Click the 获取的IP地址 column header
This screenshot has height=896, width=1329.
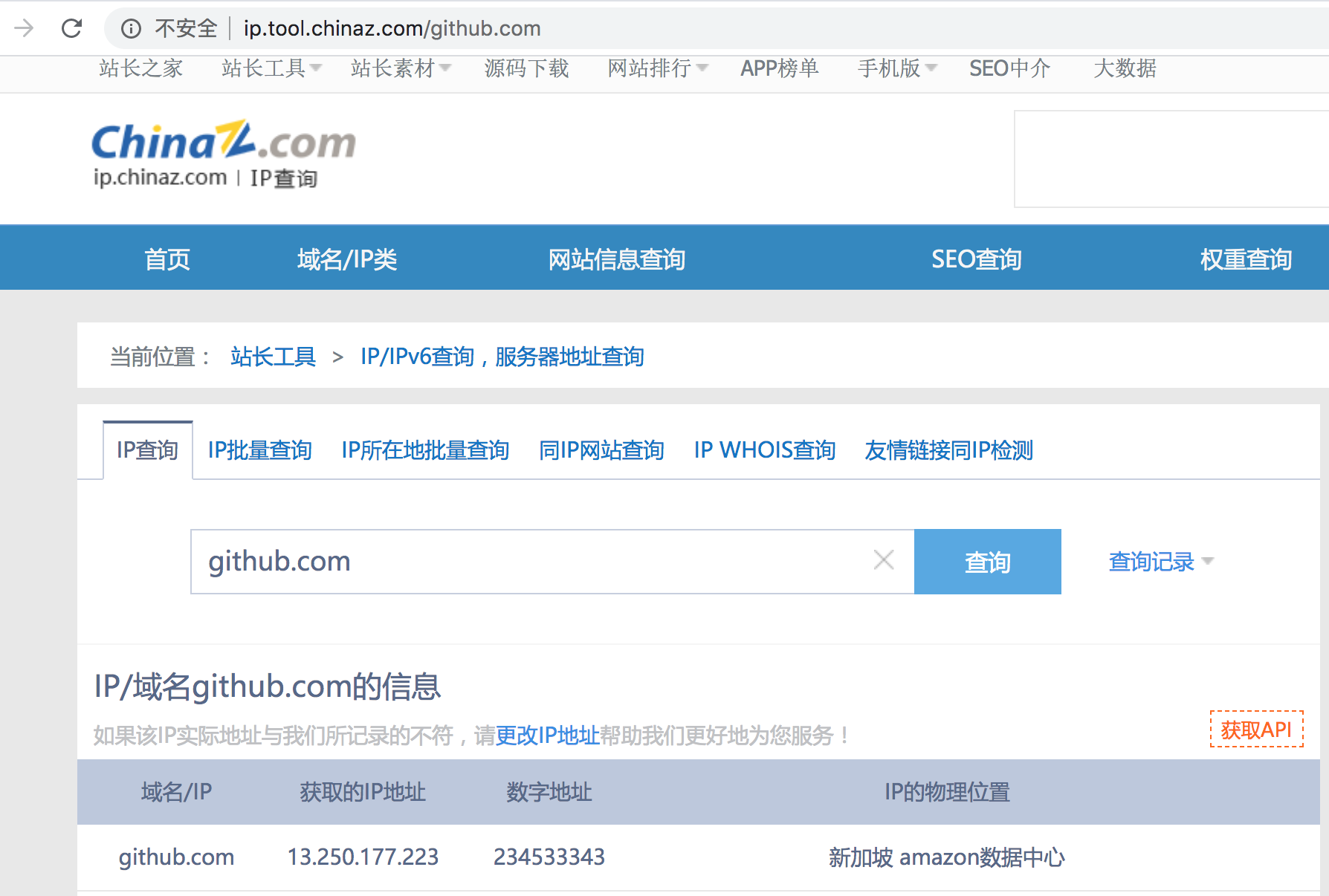[x=363, y=792]
